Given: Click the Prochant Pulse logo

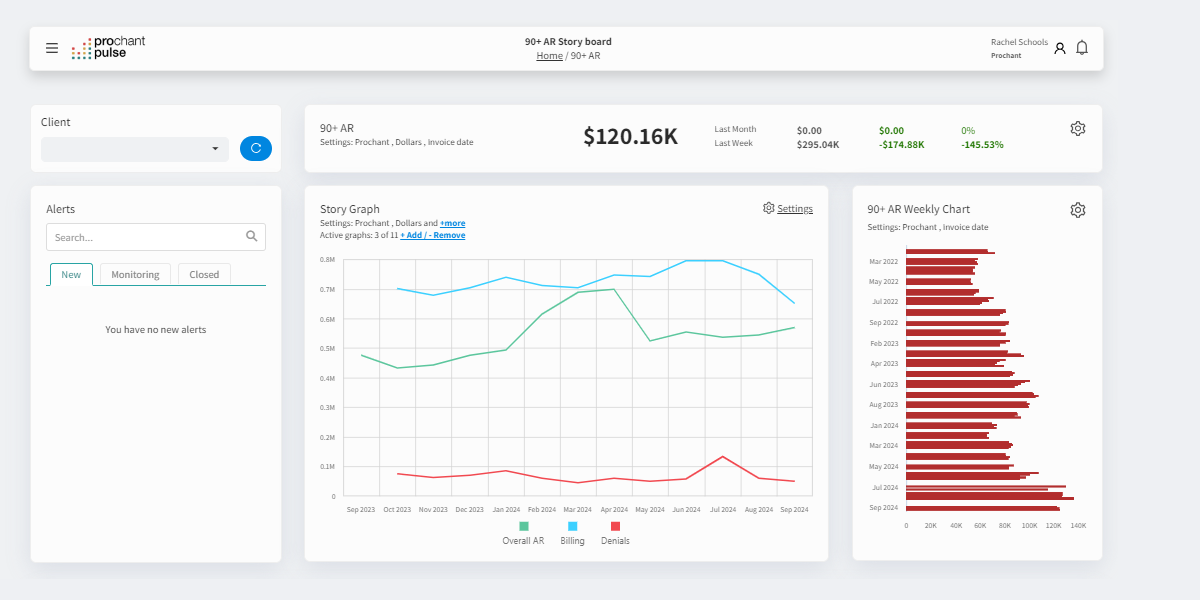Looking at the screenshot, I should click(x=108, y=48).
